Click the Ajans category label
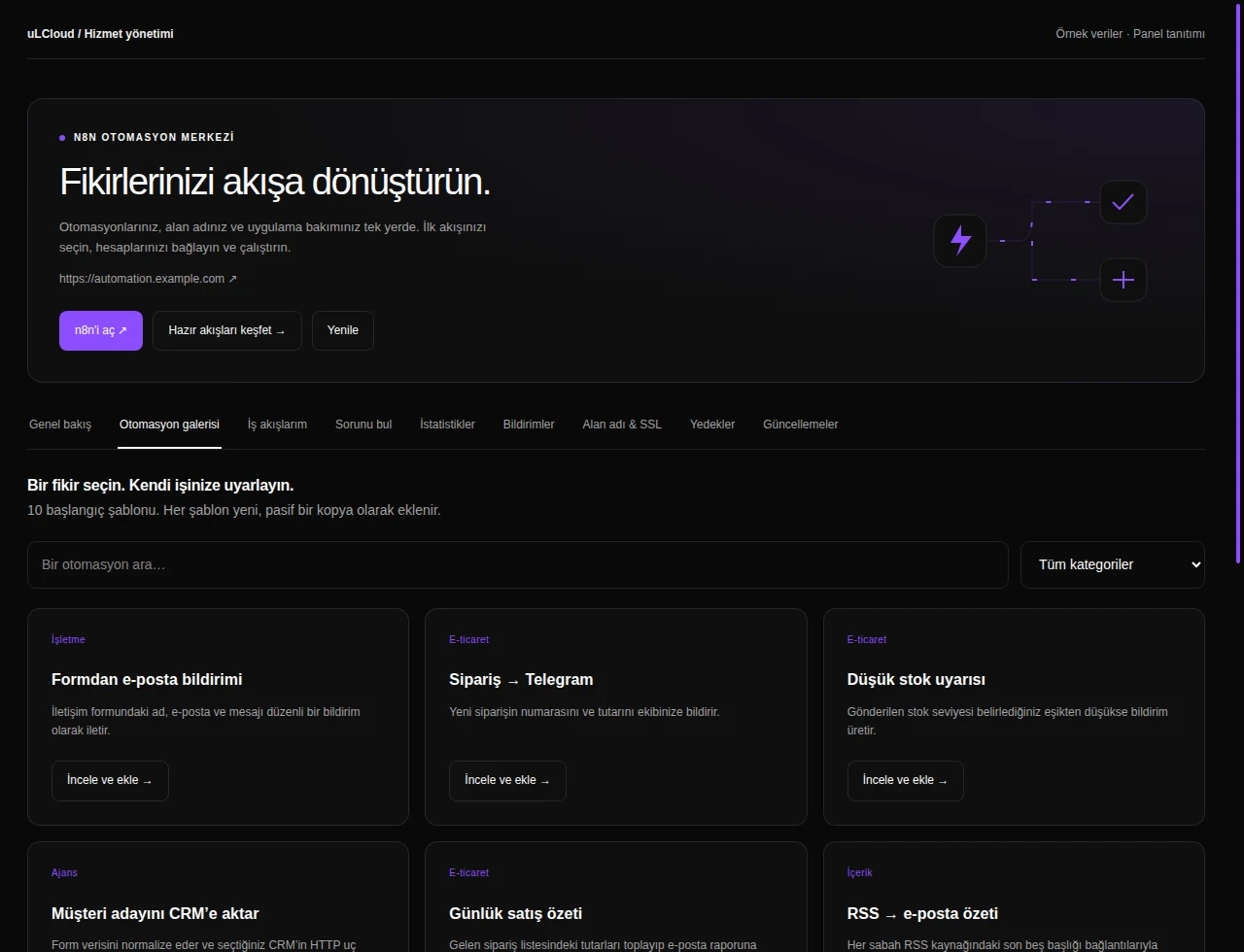The height and width of the screenshot is (952, 1244). (64, 873)
